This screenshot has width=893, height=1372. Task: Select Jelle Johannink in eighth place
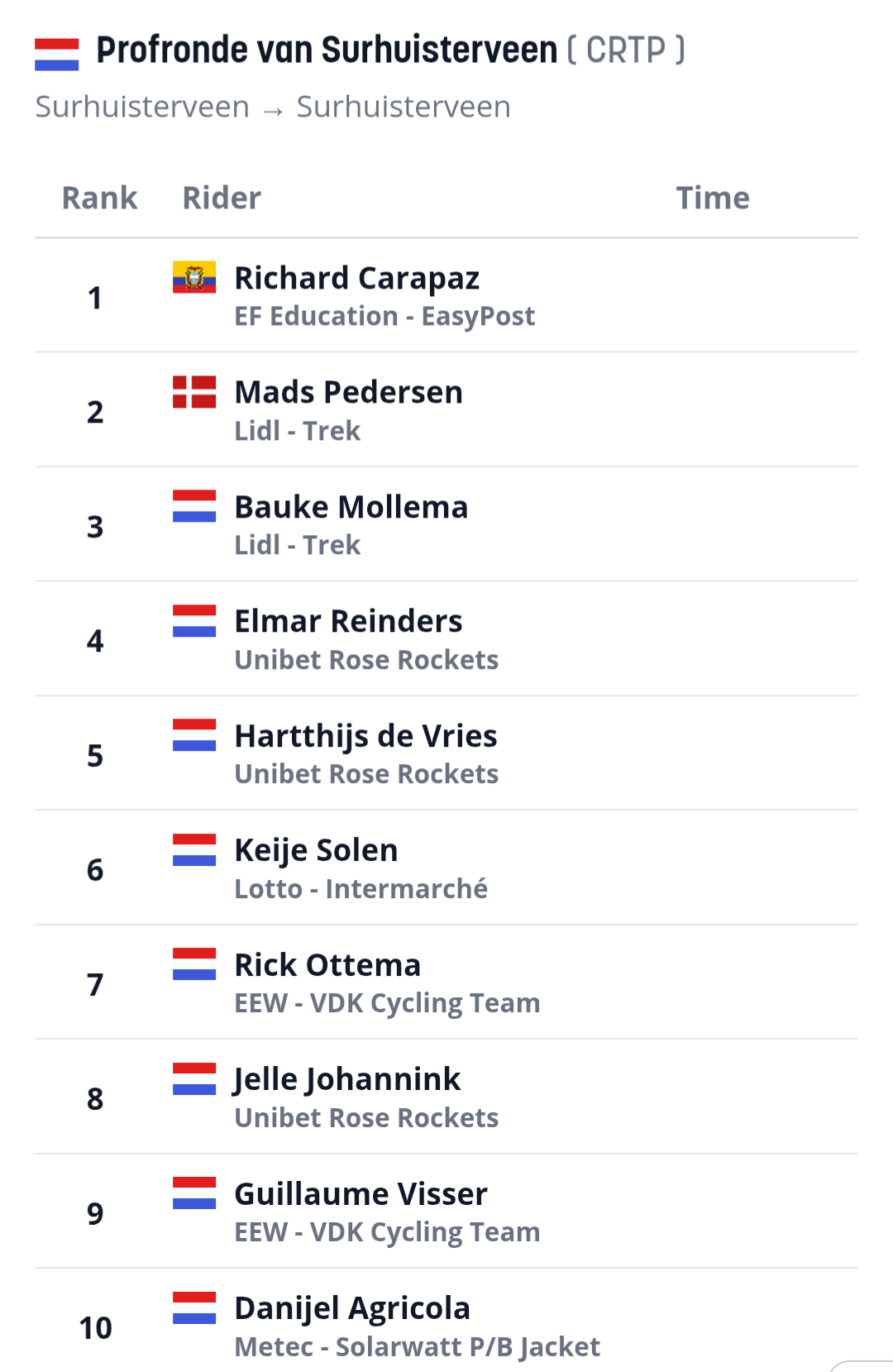click(347, 1079)
